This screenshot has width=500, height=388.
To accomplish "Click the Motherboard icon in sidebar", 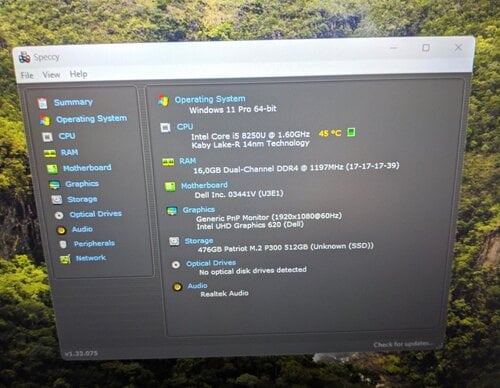I will tap(52, 169).
